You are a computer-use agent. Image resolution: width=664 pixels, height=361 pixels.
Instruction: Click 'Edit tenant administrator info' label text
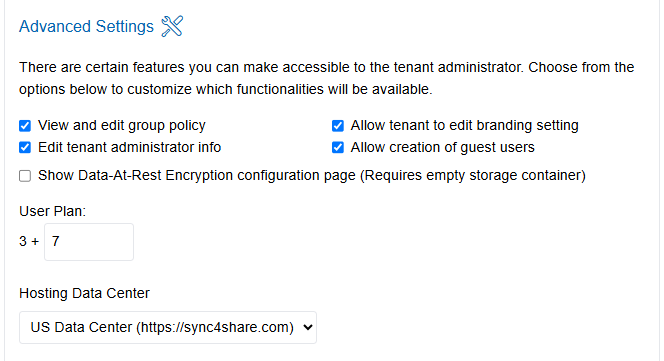130,147
